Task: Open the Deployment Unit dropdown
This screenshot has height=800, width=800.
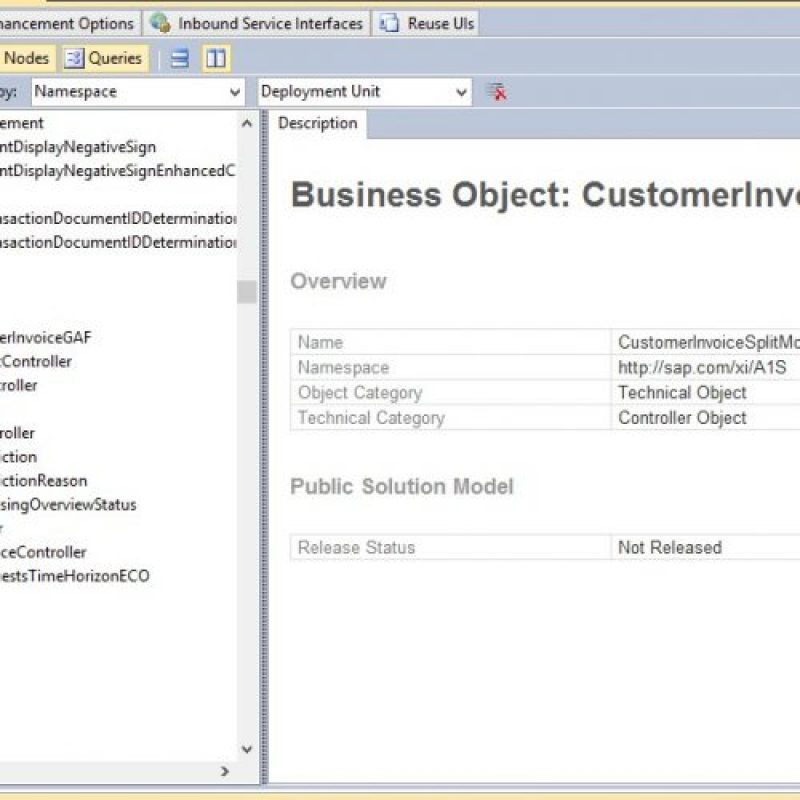Action: [x=462, y=92]
